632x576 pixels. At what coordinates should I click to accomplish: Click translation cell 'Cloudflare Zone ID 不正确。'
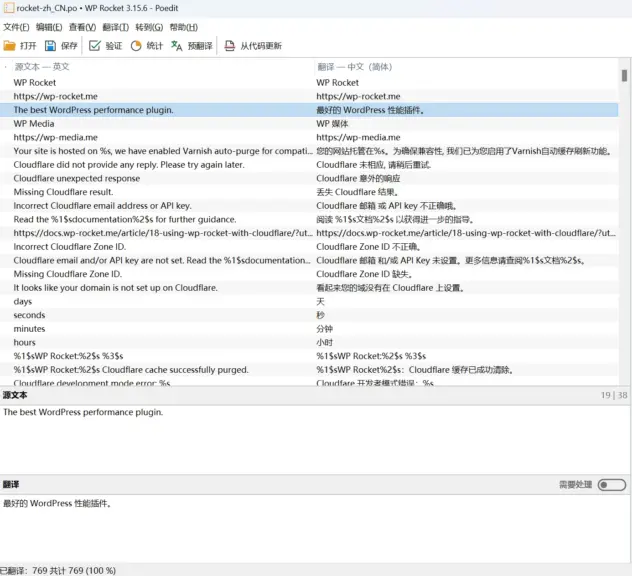click(368, 247)
